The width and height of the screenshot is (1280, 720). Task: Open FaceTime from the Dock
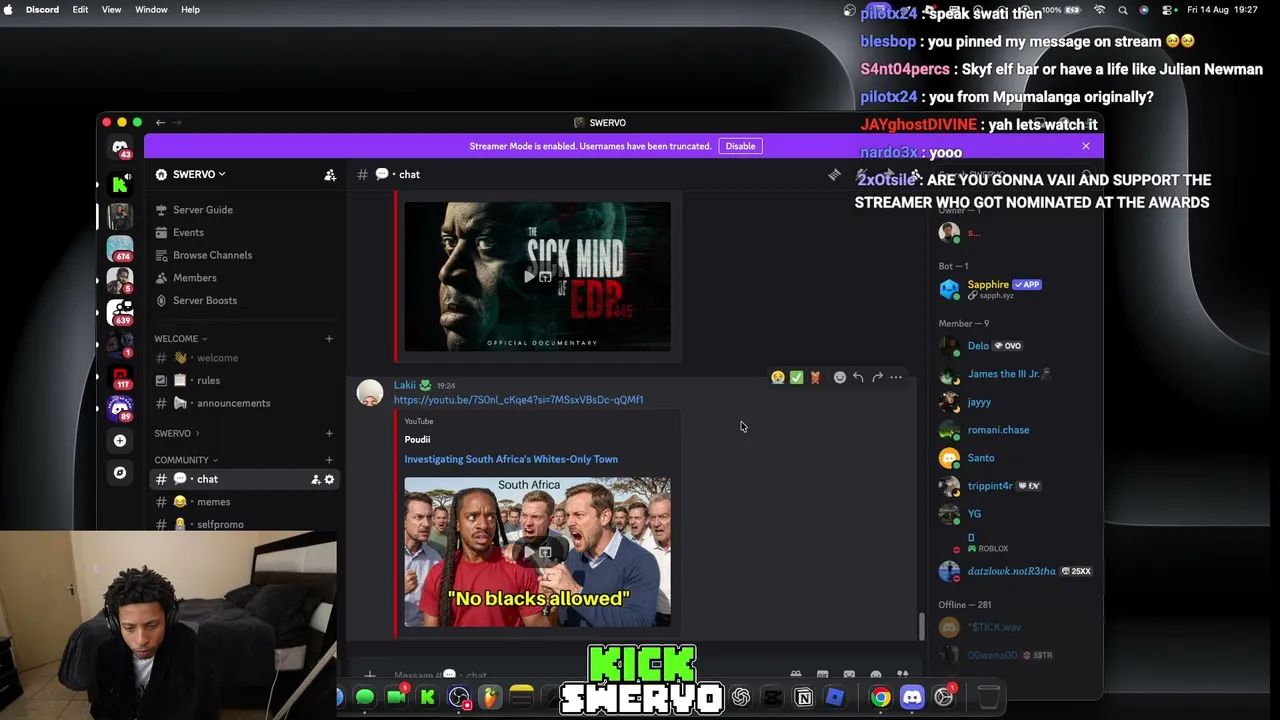(396, 698)
